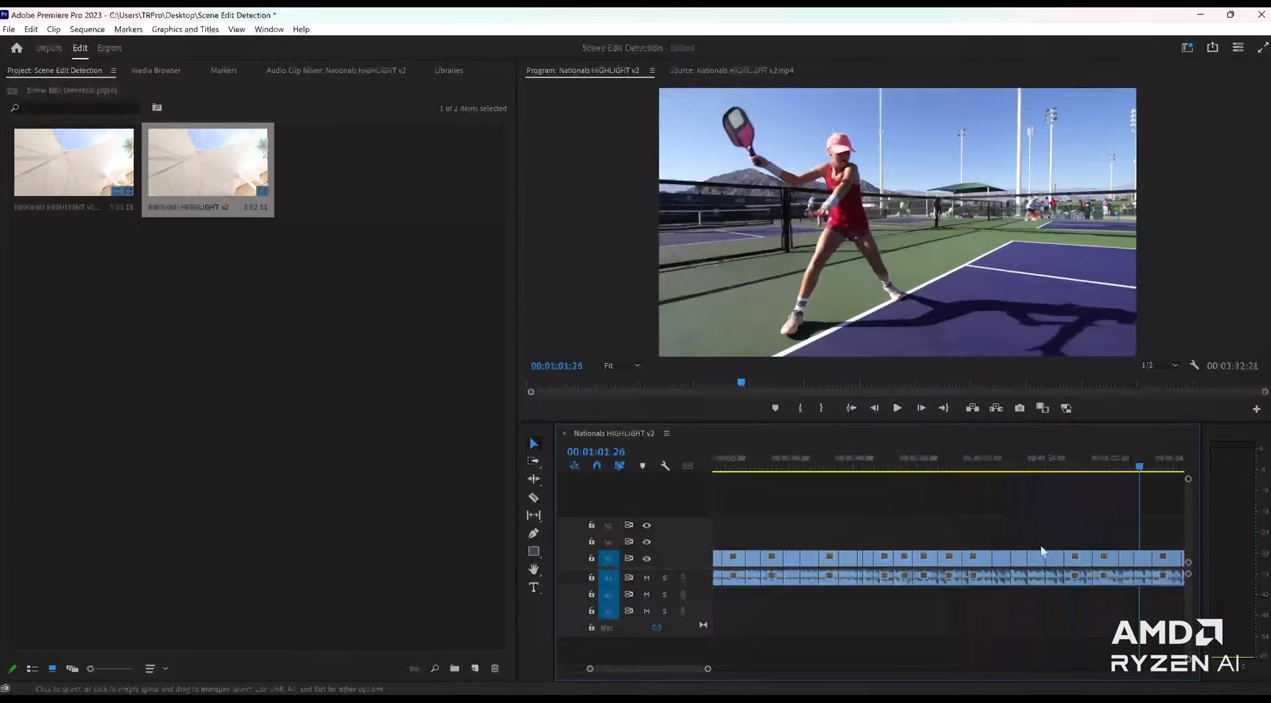
Task: Switch to the Media Browser tab
Action: click(x=156, y=71)
